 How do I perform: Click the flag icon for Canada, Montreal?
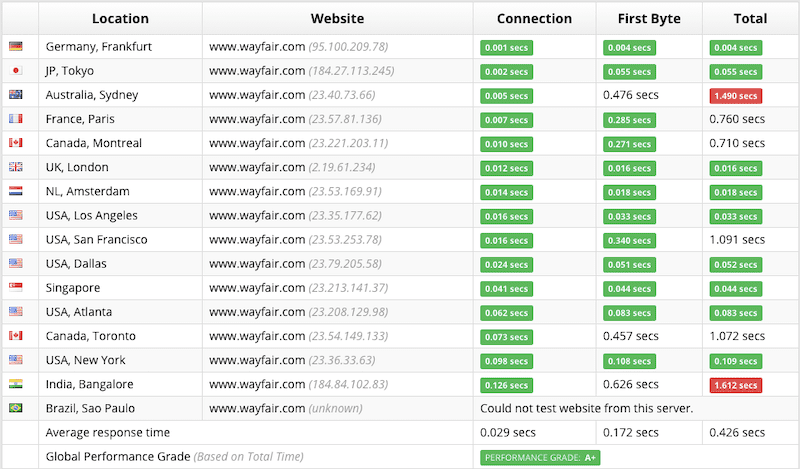[16, 142]
